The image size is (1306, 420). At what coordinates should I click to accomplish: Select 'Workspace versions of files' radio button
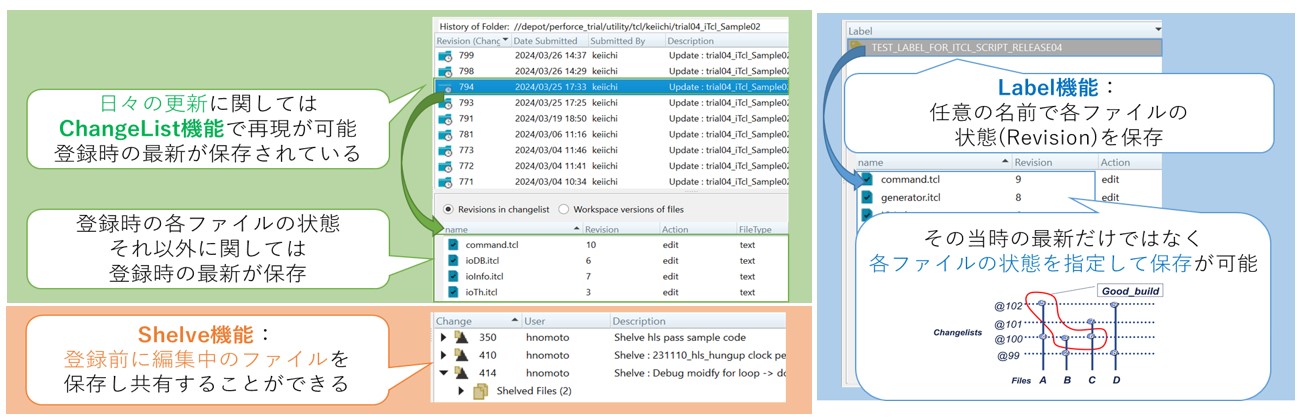tap(564, 209)
